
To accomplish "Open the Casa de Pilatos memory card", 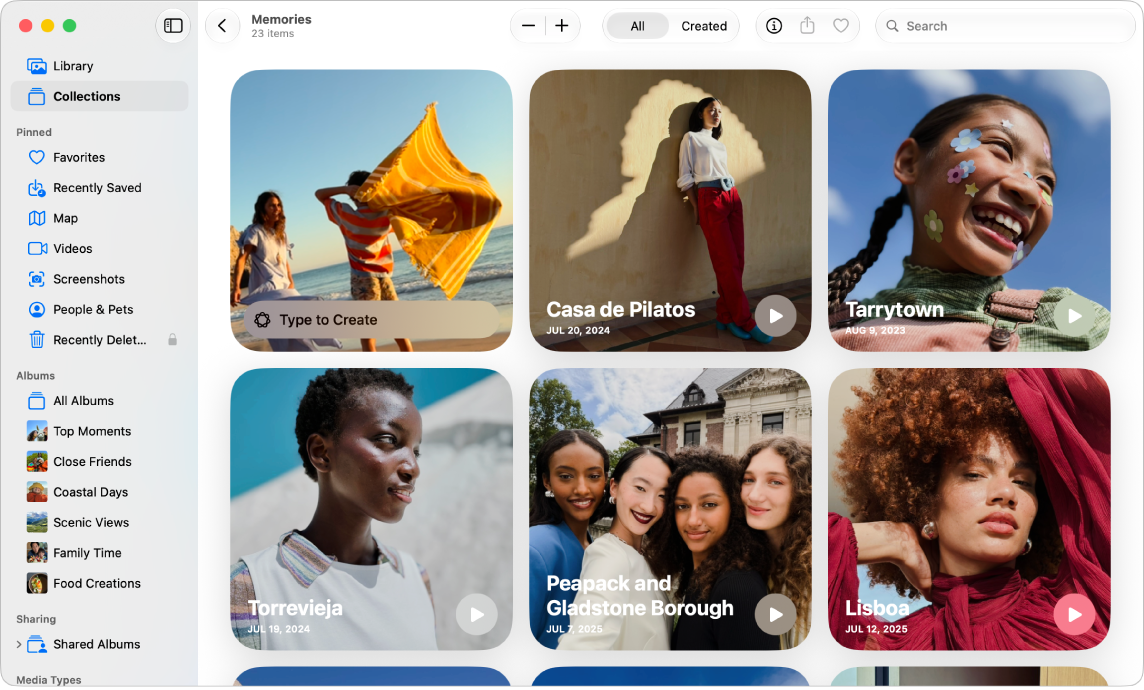I will pyautogui.click(x=670, y=210).
